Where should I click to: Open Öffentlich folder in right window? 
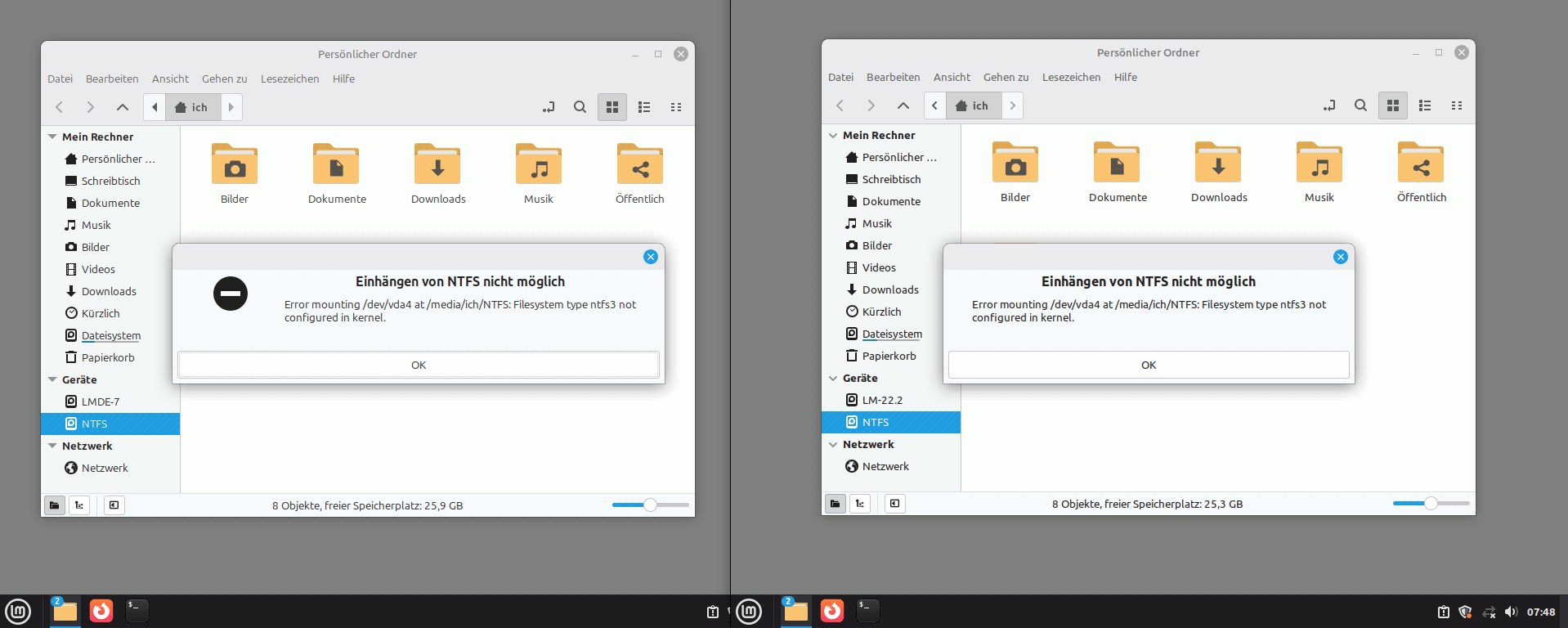(1422, 171)
